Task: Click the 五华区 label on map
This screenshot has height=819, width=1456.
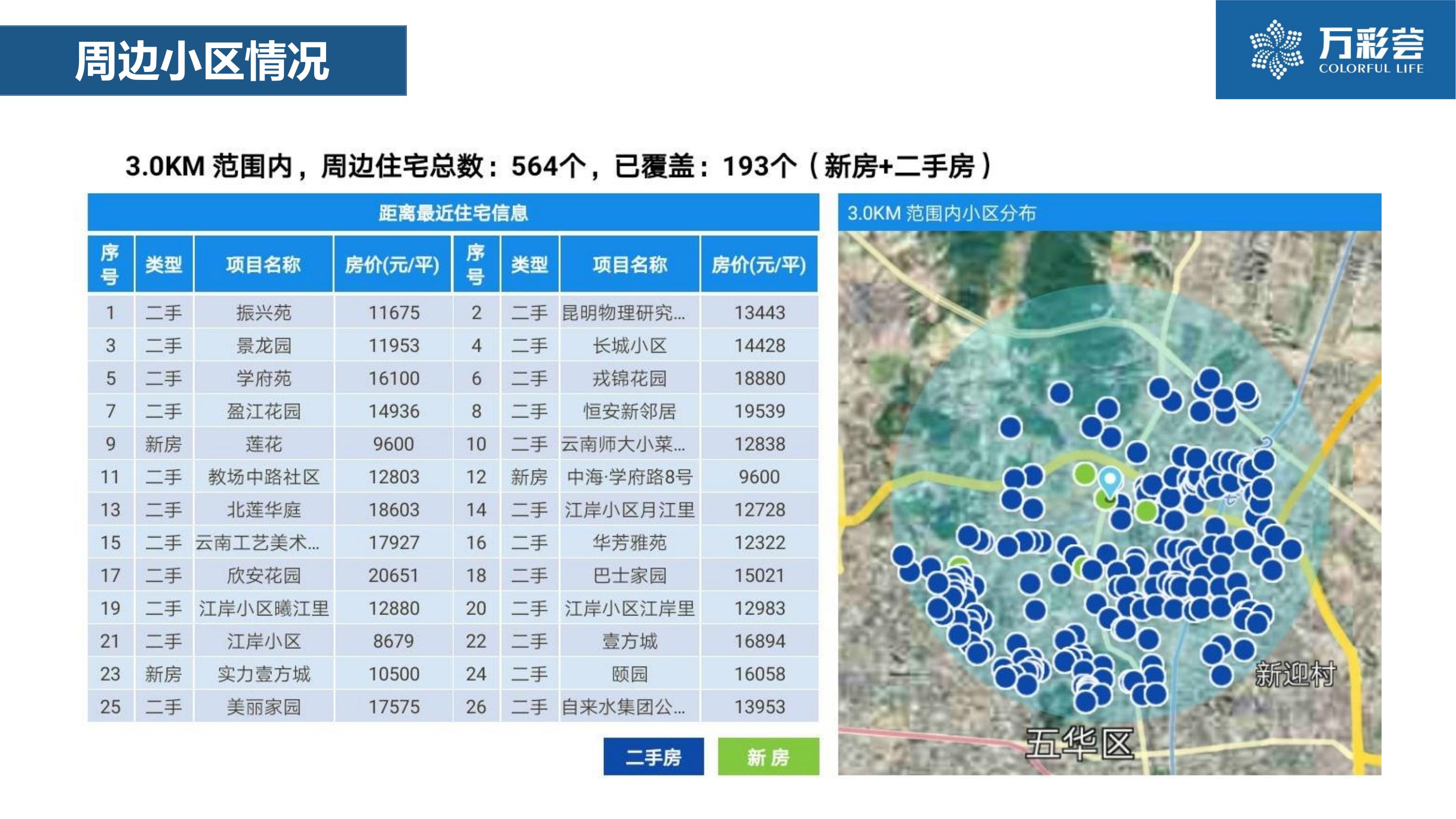Action: [1079, 743]
